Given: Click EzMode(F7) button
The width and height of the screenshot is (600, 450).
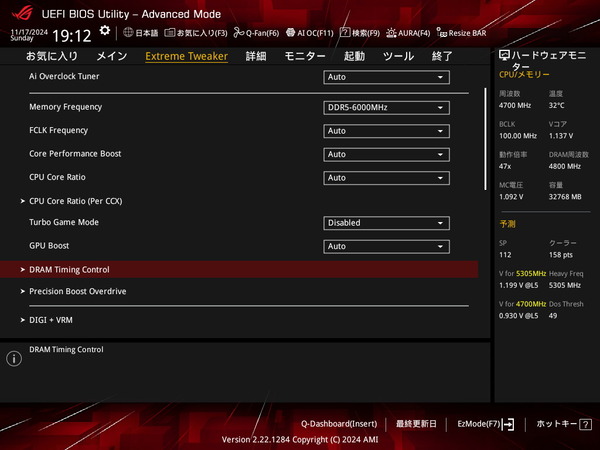Looking at the screenshot, I should 486,424.
